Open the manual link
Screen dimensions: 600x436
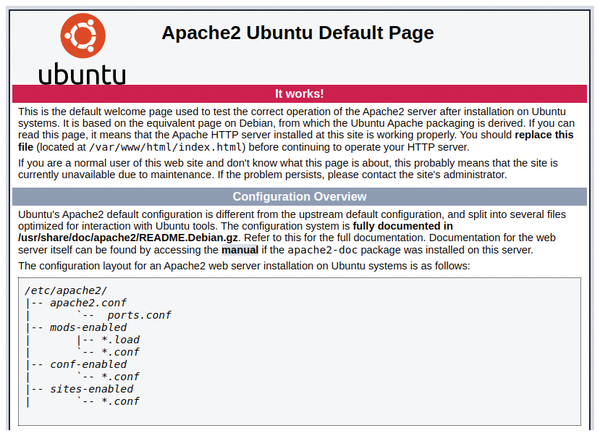(x=240, y=250)
